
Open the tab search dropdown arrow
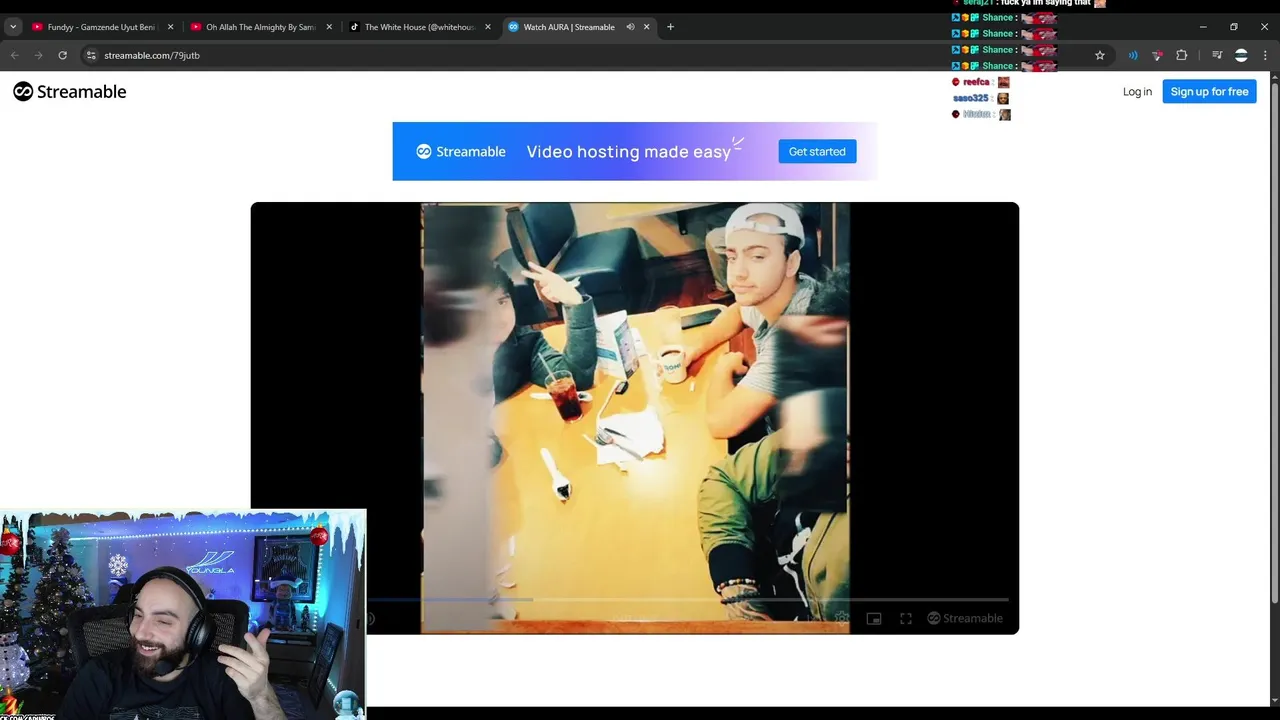(13, 27)
